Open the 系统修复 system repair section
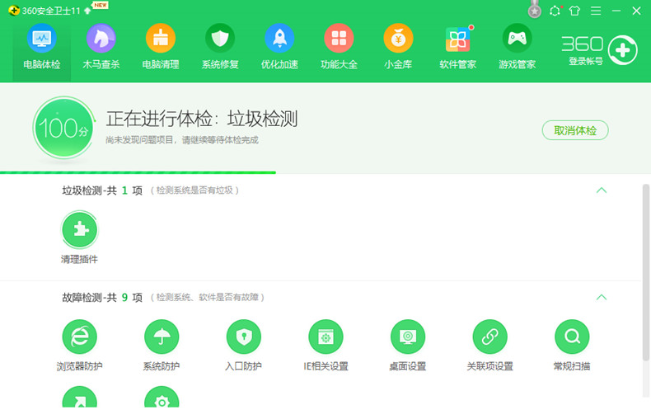 click(x=220, y=46)
